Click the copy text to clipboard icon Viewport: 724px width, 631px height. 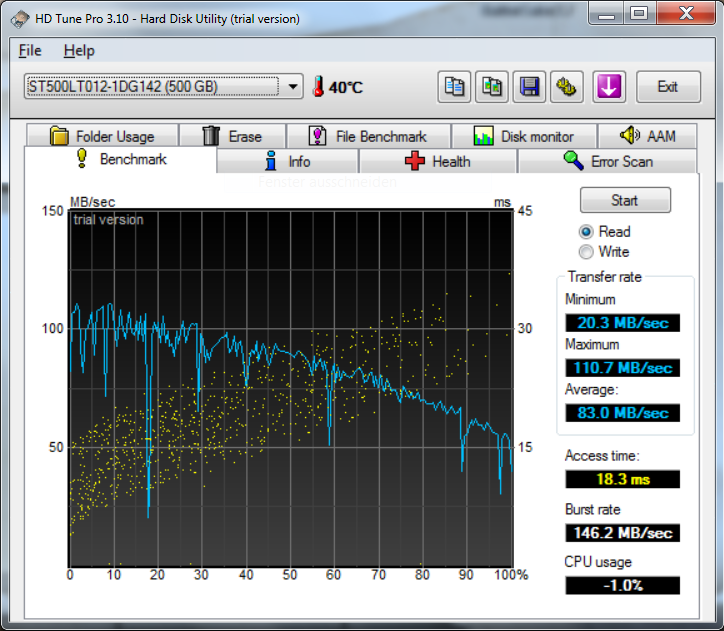(x=455, y=87)
